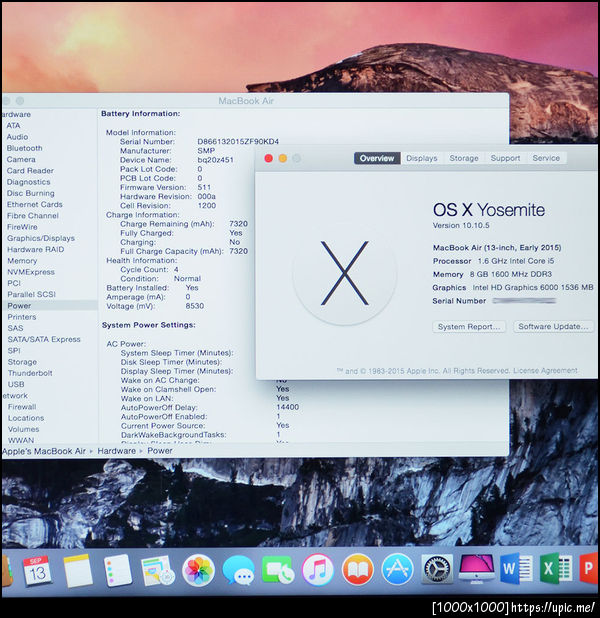Select Locations in the sidebar
This screenshot has height=618, width=600.
click(x=26, y=418)
